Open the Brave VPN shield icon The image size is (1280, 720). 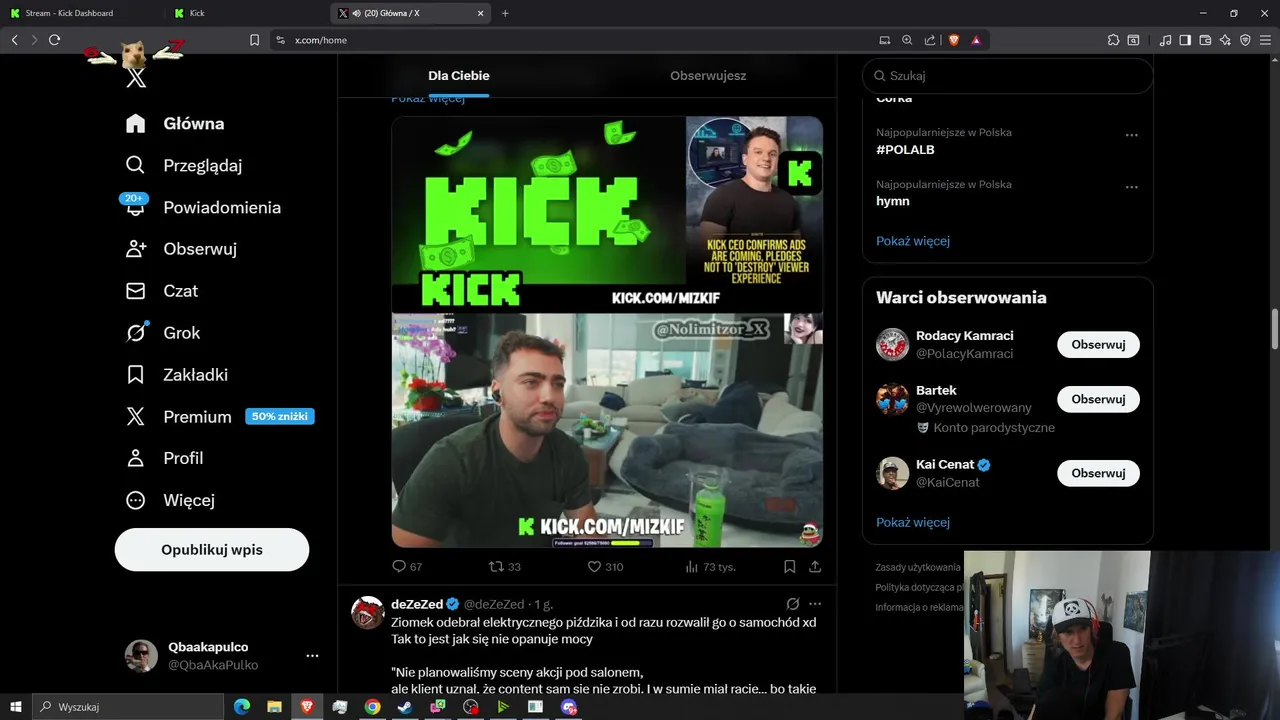pos(1245,40)
